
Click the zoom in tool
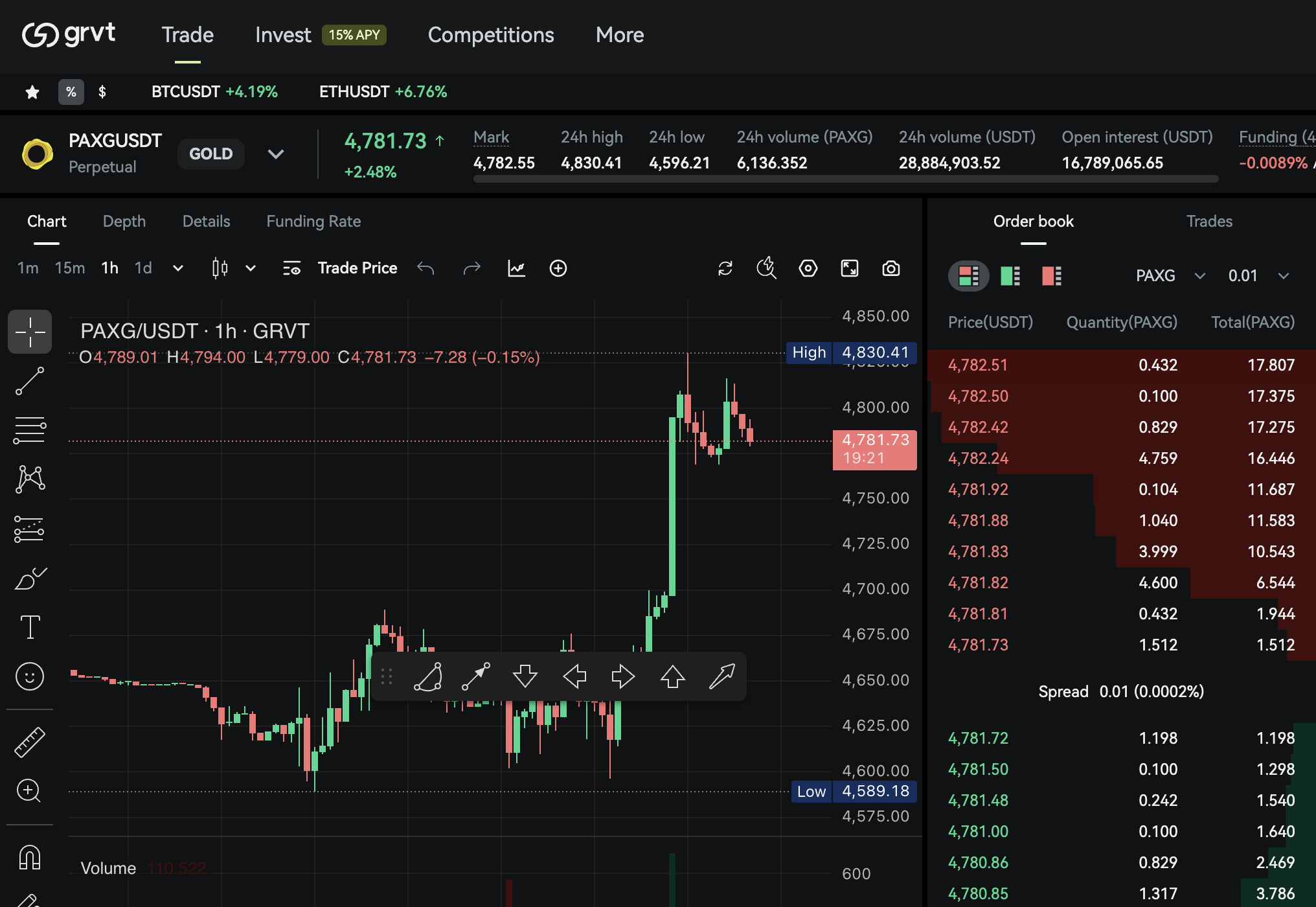(30, 792)
